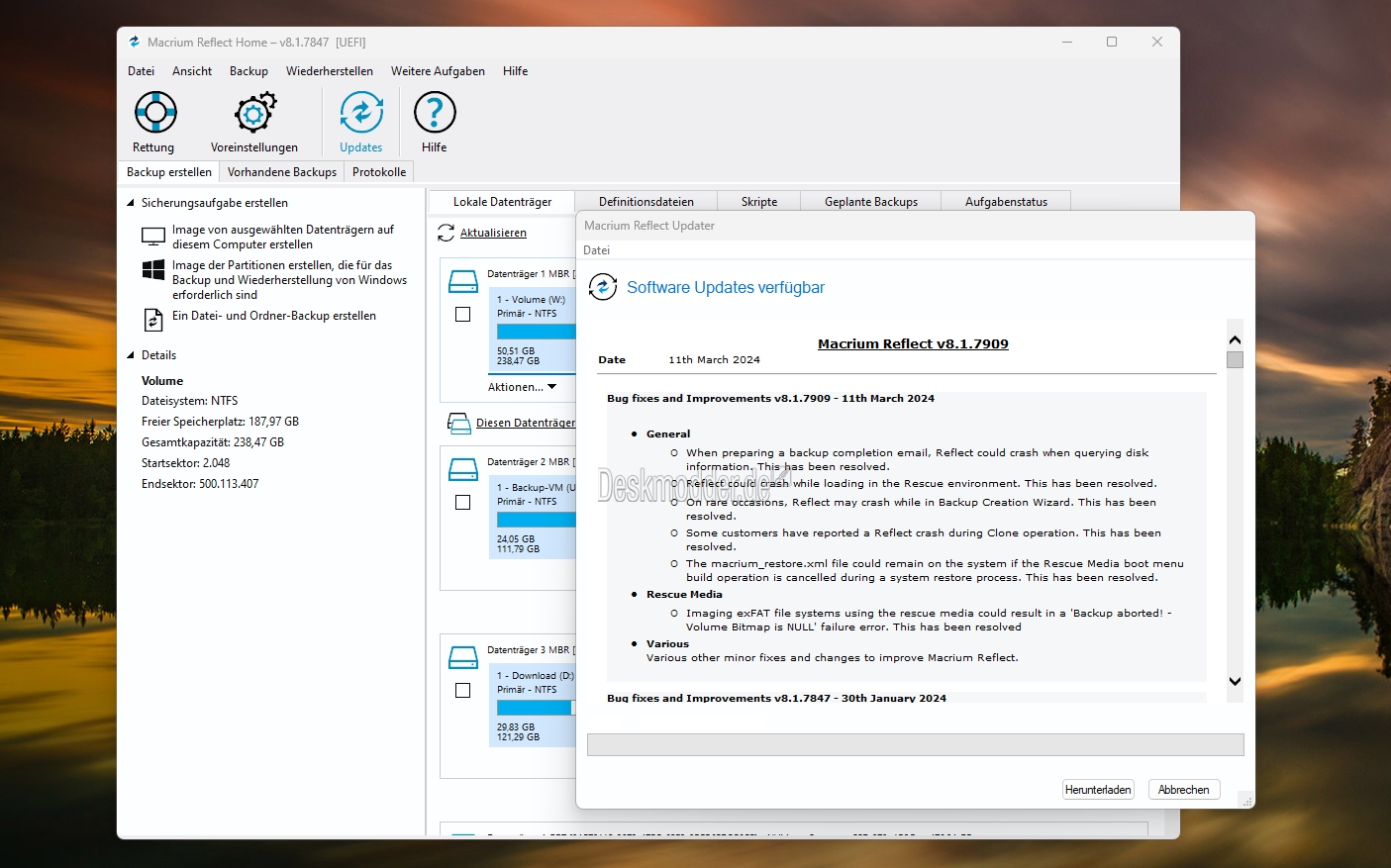Switch to the Backup erstellen tab
The width and height of the screenshot is (1391, 868).
pos(169,172)
